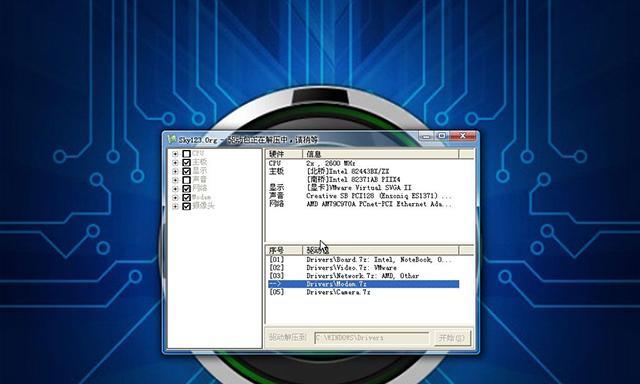Uncheck the Modem checkbox
Image resolution: width=640 pixels, height=384 pixels.
pos(186,198)
